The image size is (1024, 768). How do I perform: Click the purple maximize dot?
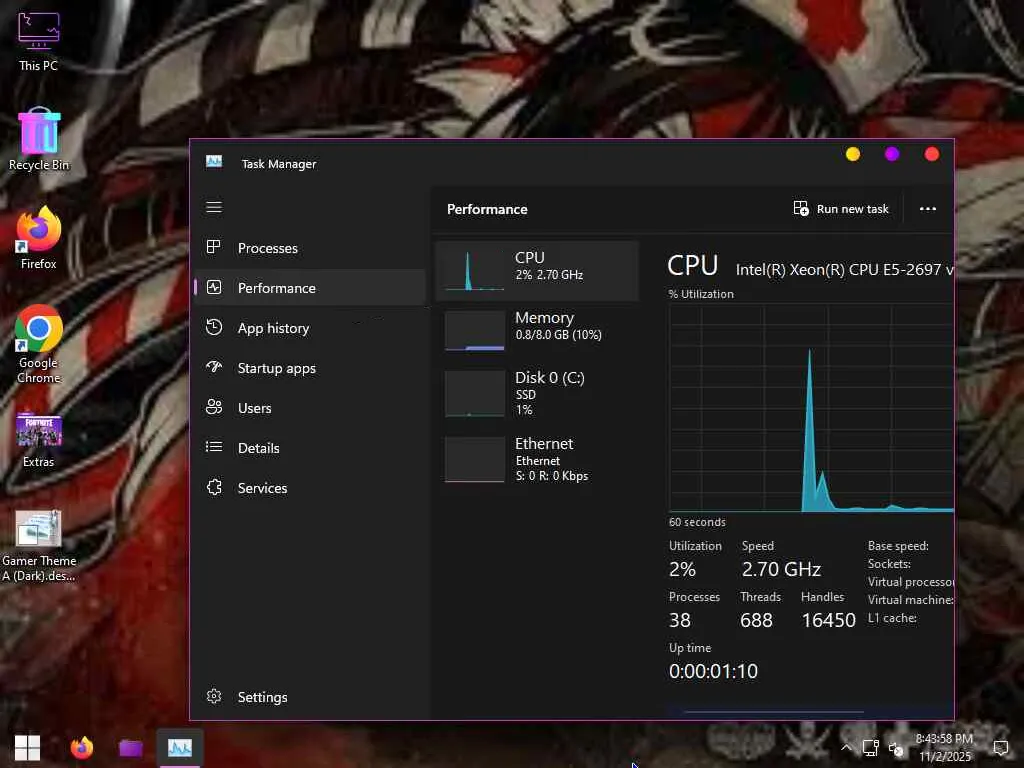click(892, 154)
